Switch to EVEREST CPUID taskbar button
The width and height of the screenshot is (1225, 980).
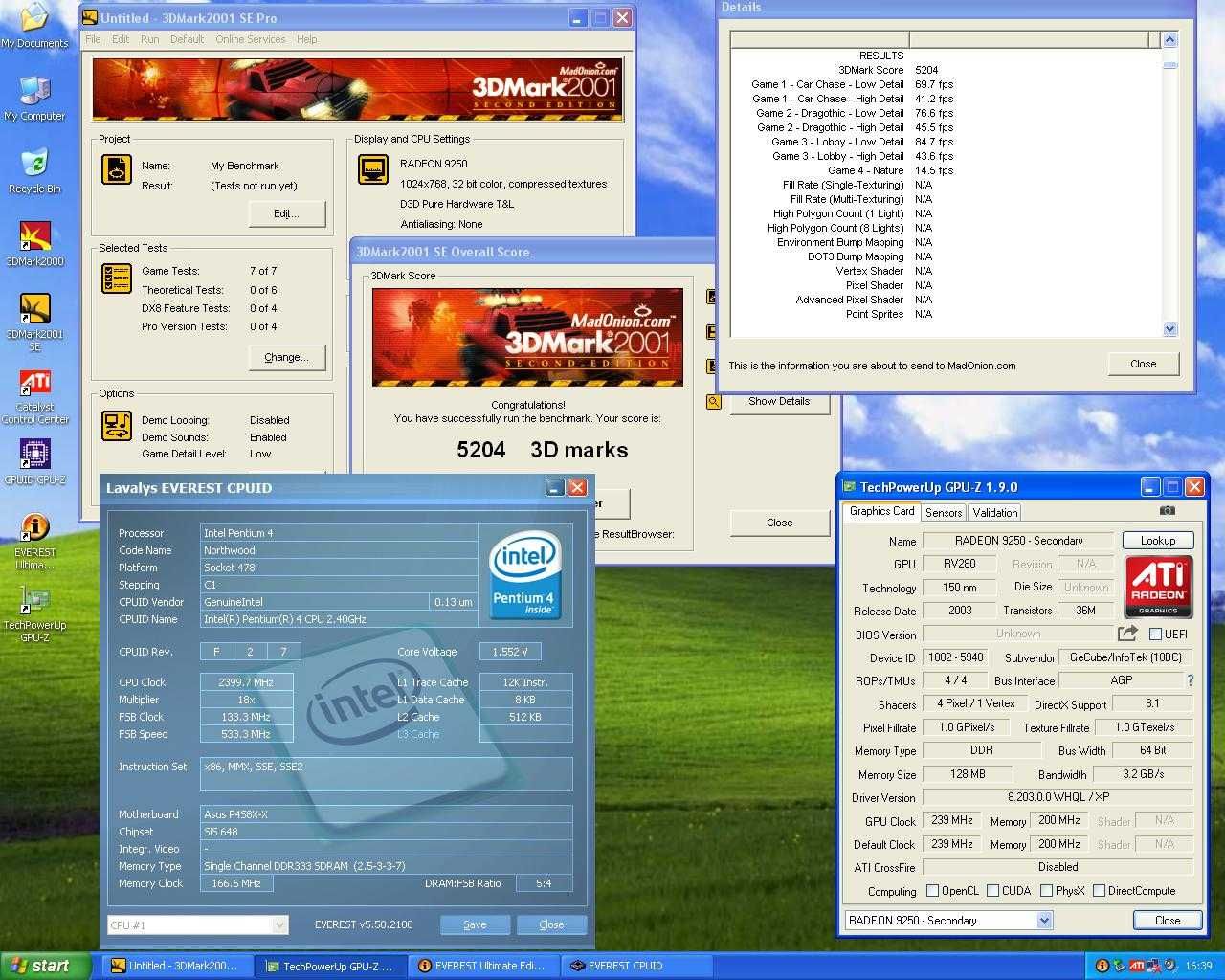pos(636,966)
